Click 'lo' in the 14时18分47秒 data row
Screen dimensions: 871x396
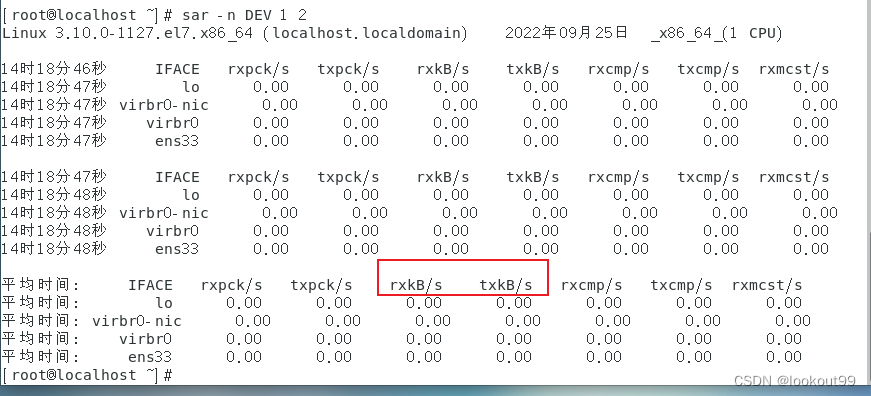(191, 87)
